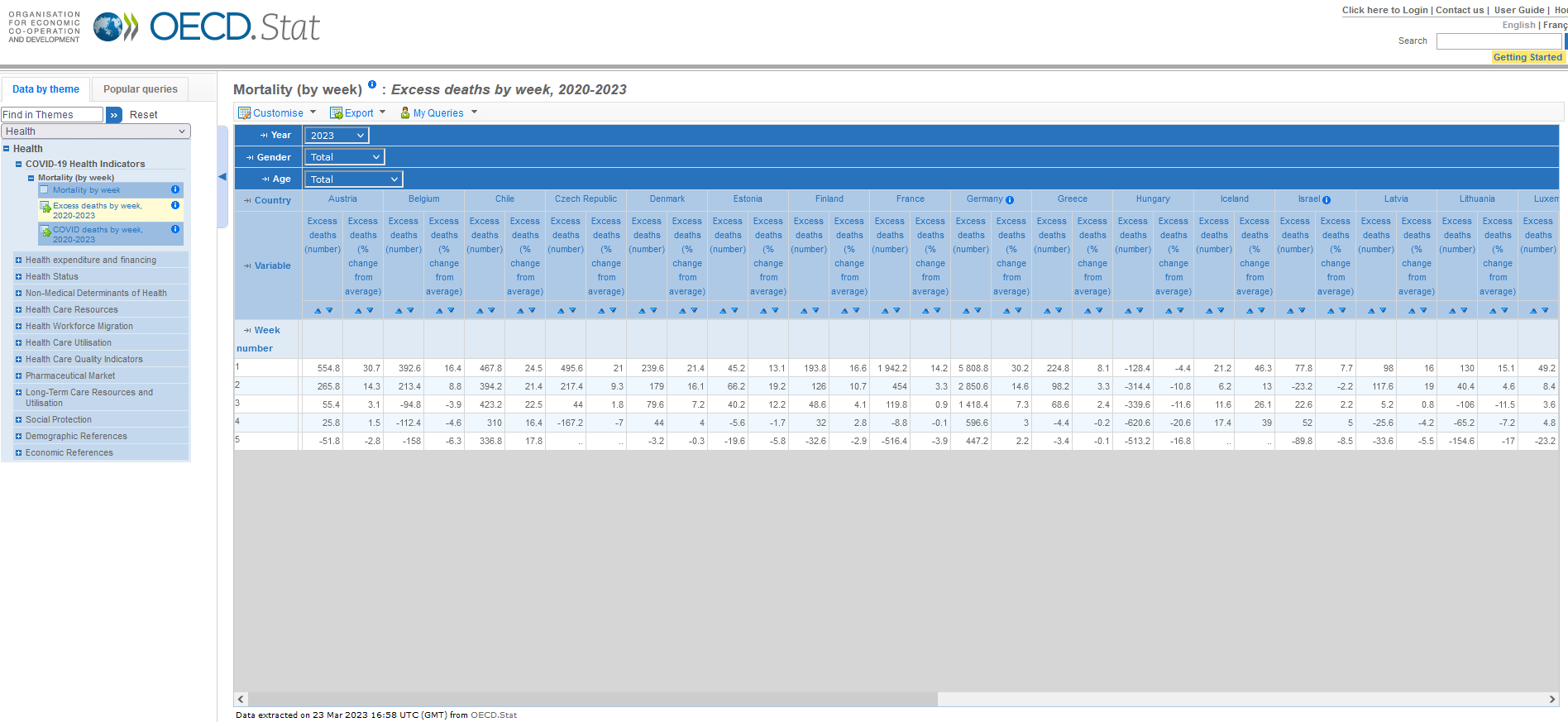
Task: Expand Health expenditure and financing
Action: tap(18, 260)
